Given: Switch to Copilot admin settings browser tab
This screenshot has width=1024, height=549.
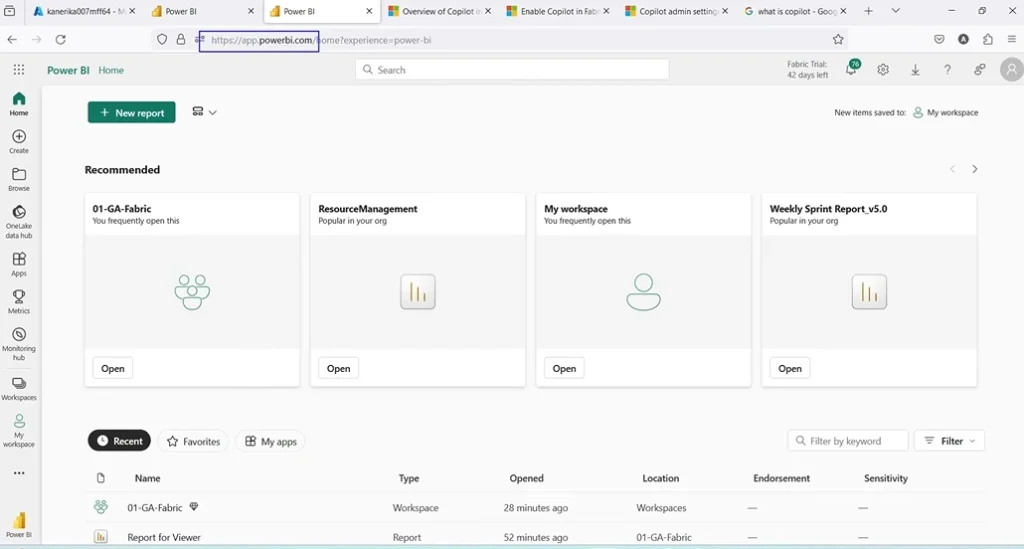Looking at the screenshot, I should pyautogui.click(x=676, y=11).
